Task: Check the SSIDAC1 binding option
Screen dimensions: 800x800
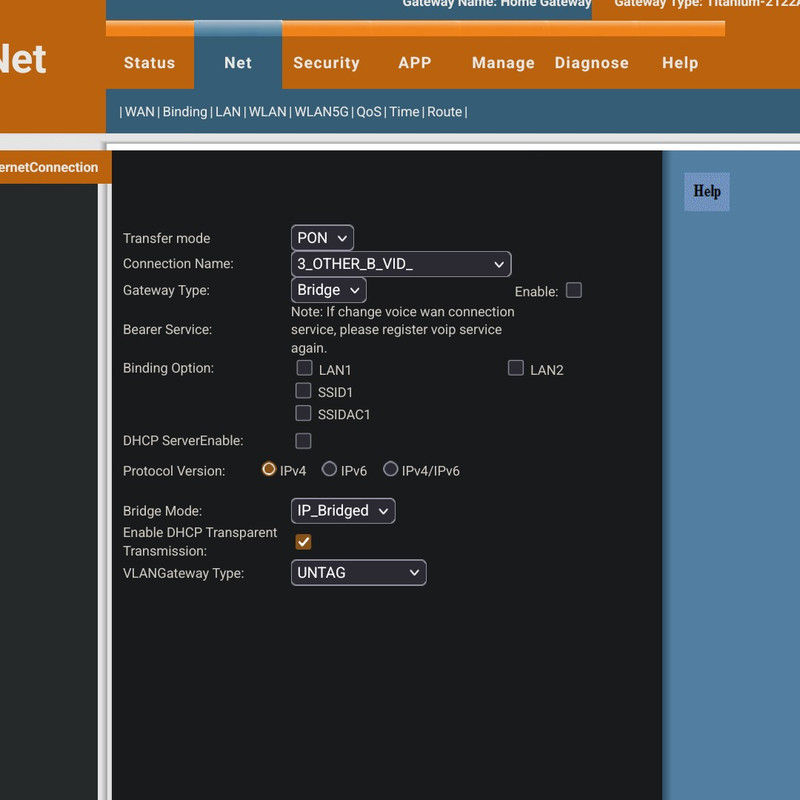Action: pyautogui.click(x=304, y=414)
